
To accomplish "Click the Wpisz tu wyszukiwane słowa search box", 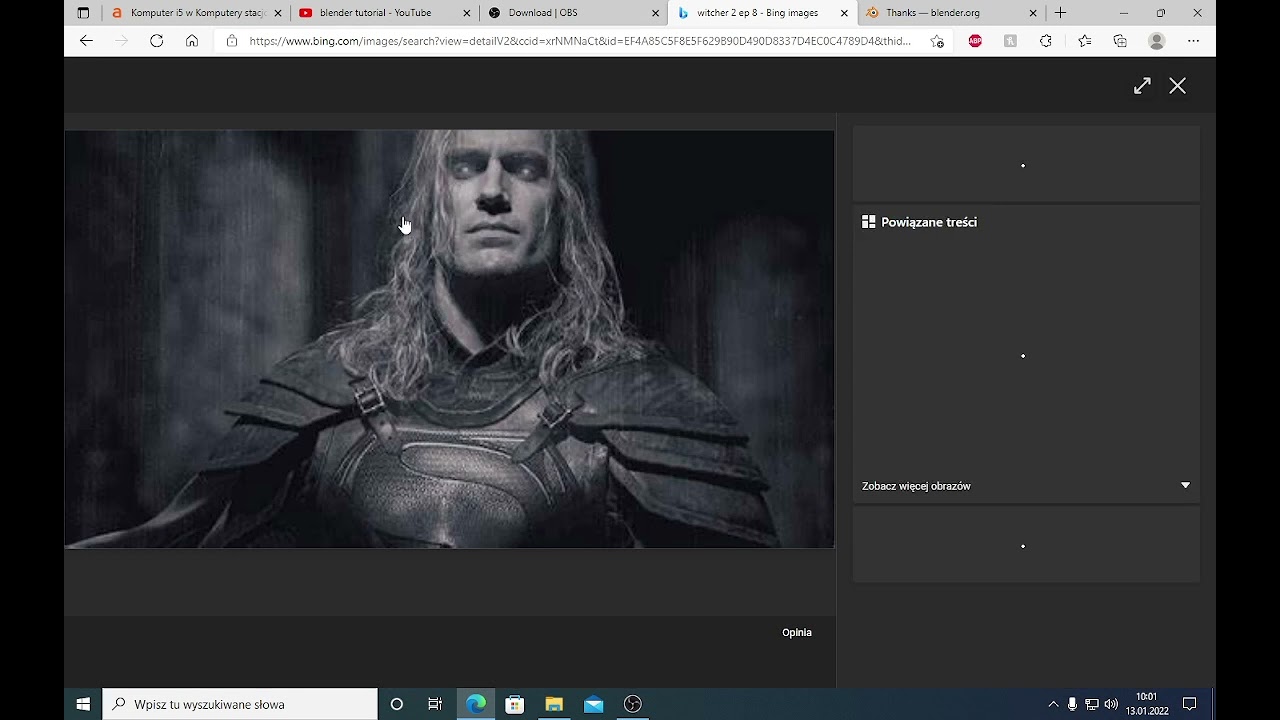I will click(240, 704).
